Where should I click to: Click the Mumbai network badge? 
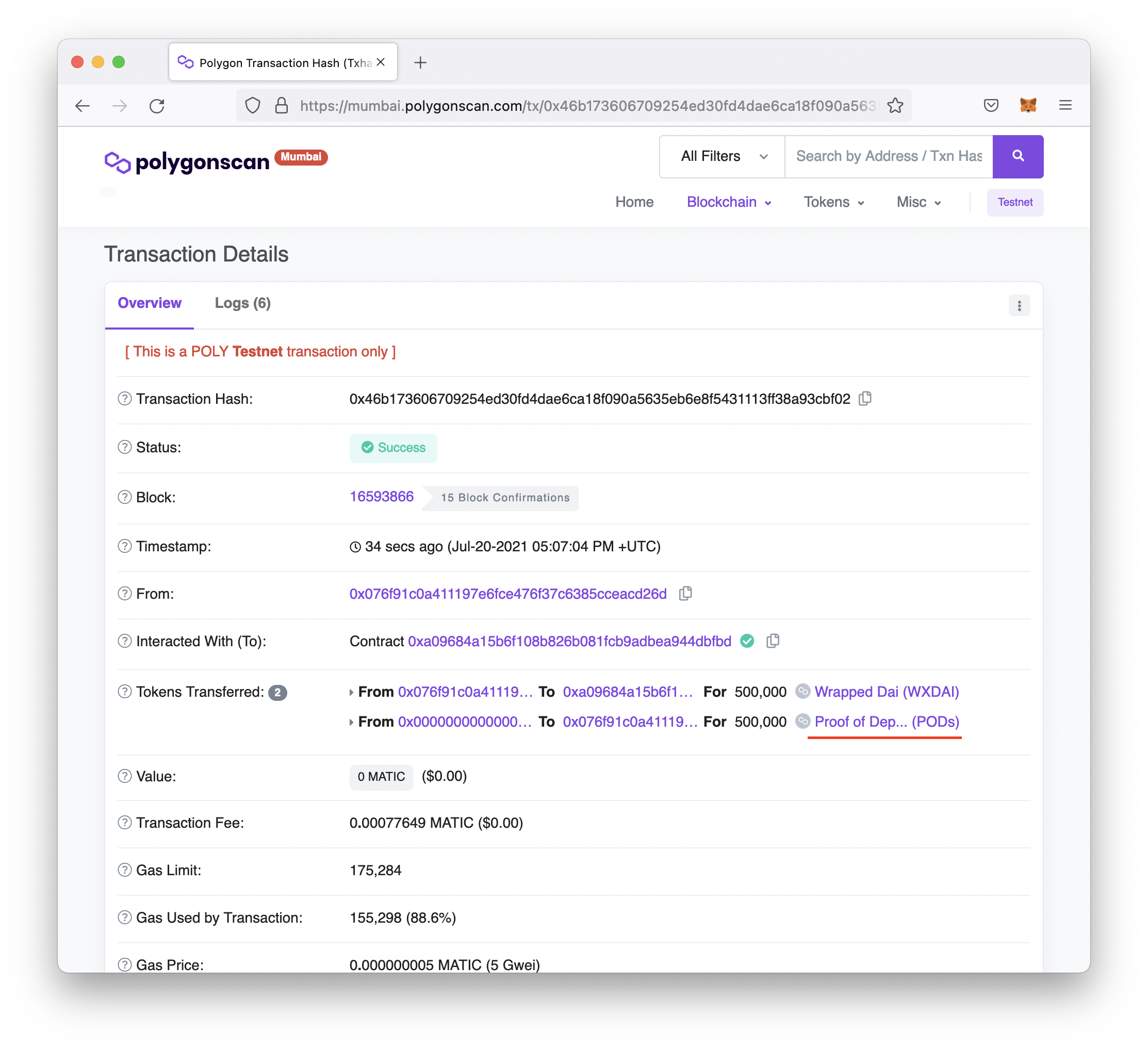point(301,157)
